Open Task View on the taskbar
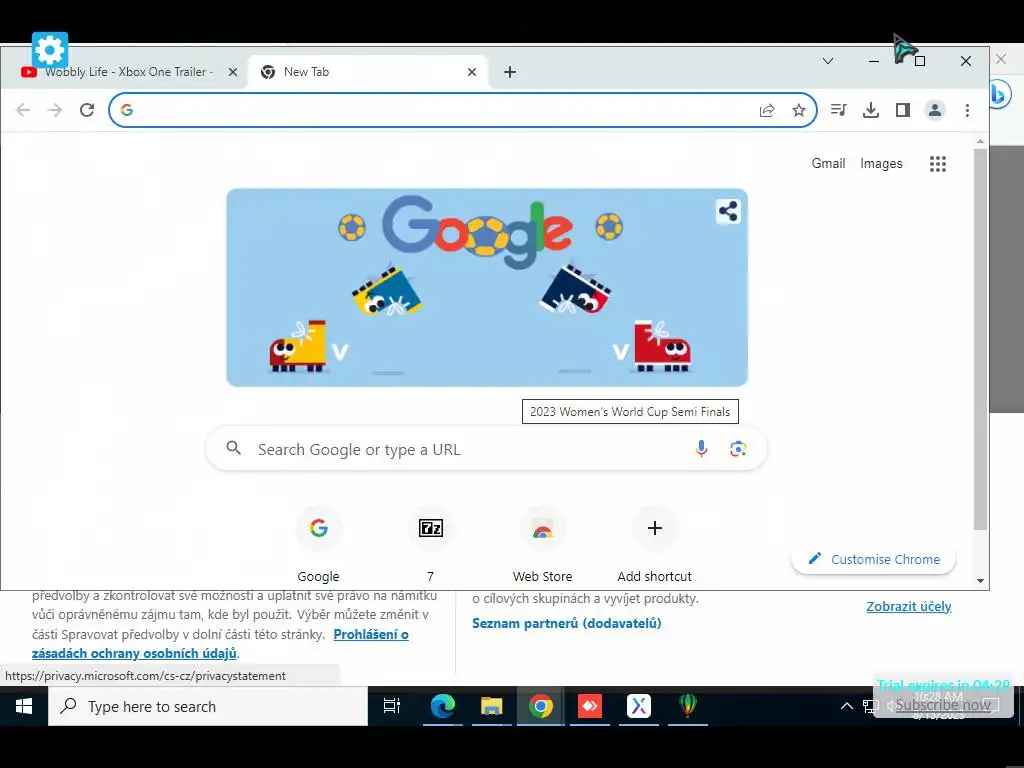The width and height of the screenshot is (1024, 768). tap(392, 706)
